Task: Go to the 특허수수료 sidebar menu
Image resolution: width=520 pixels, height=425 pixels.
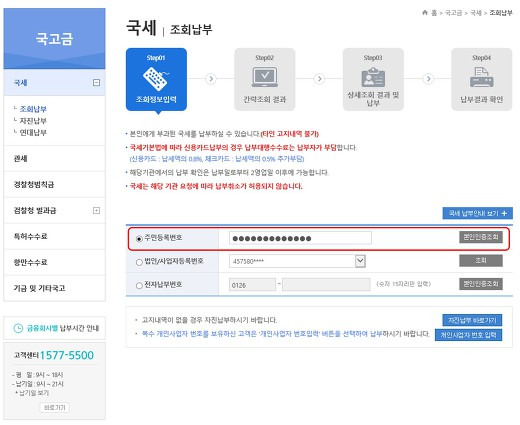Action: click(x=54, y=236)
